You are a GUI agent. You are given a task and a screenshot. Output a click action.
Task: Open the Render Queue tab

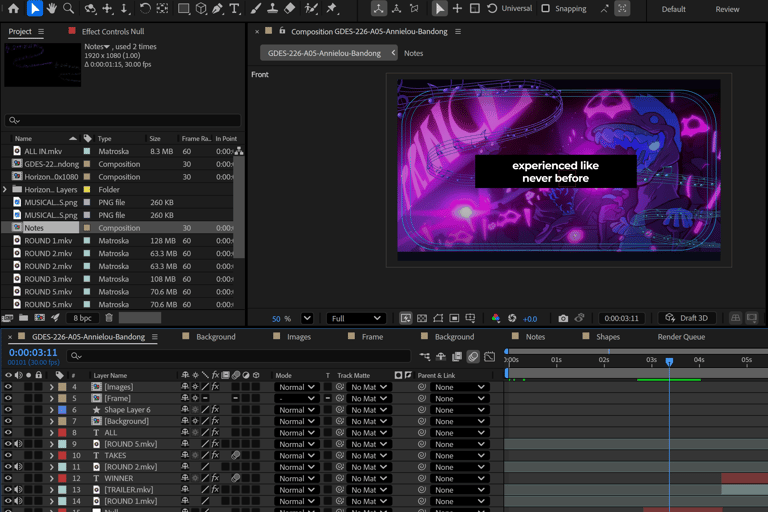click(681, 337)
